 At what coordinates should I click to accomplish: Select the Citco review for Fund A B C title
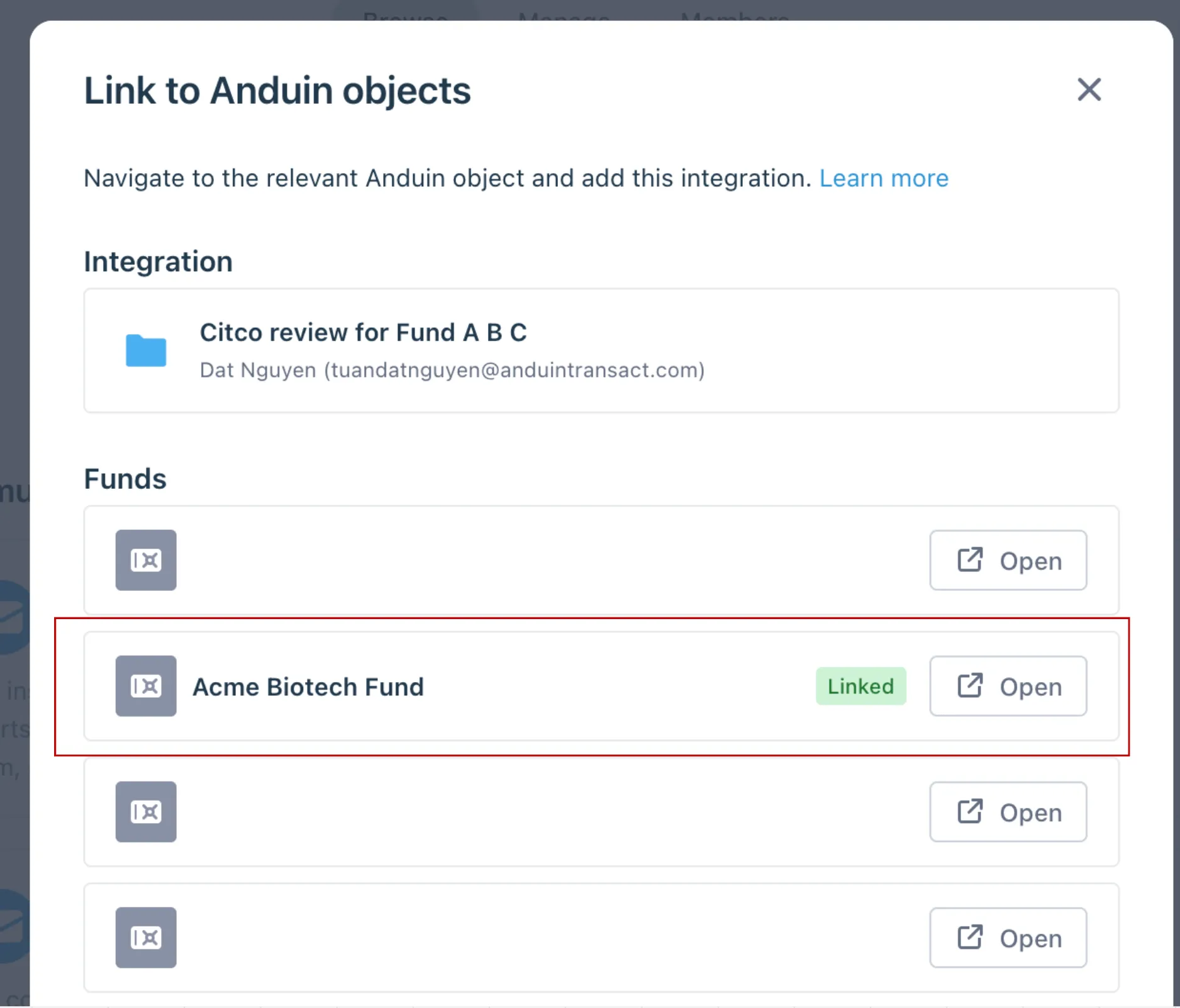[x=363, y=332]
